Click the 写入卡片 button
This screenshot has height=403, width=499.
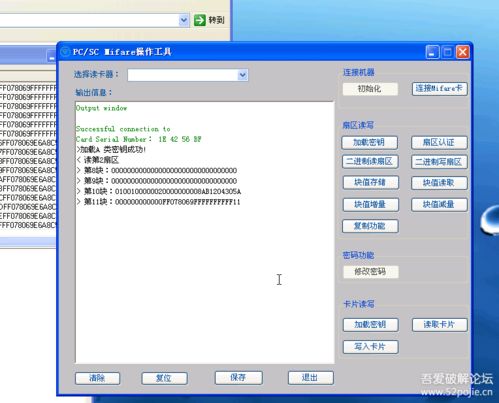click(x=370, y=347)
